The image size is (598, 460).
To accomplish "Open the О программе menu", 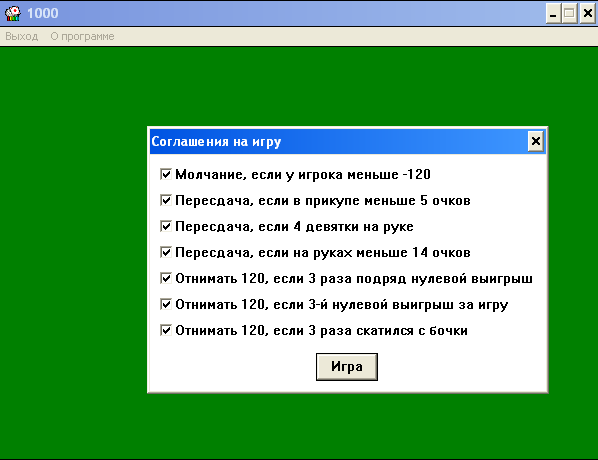I will [82, 36].
